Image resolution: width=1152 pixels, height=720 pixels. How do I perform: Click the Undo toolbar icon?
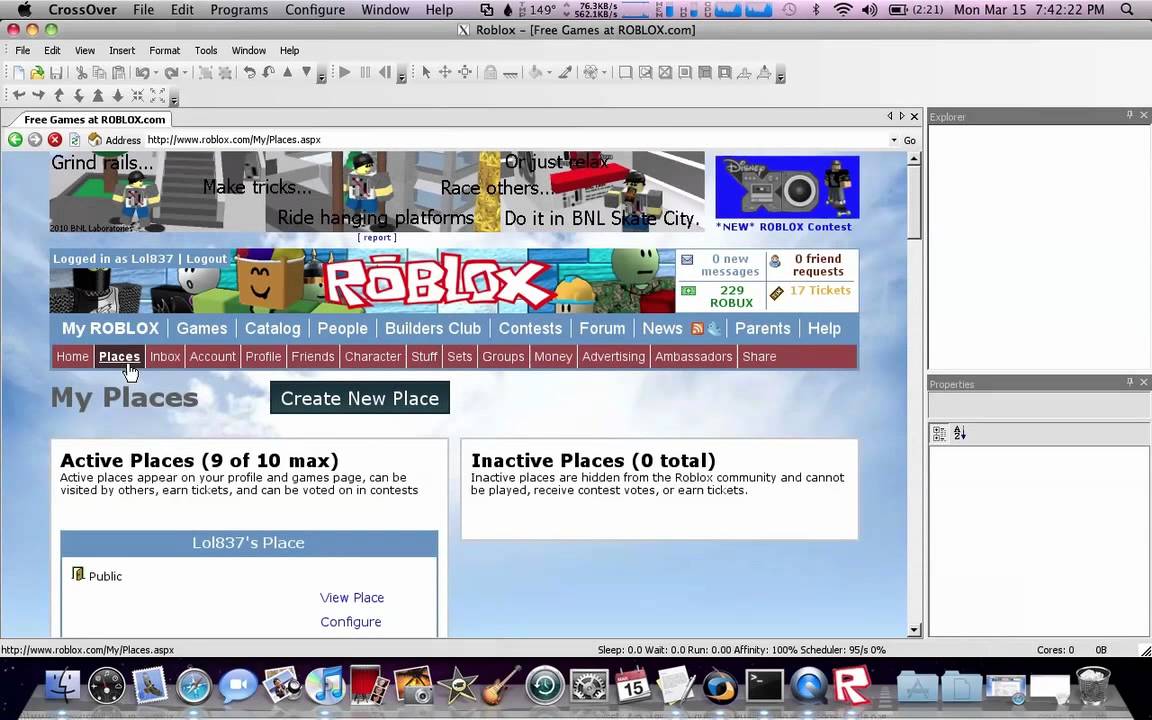point(142,73)
